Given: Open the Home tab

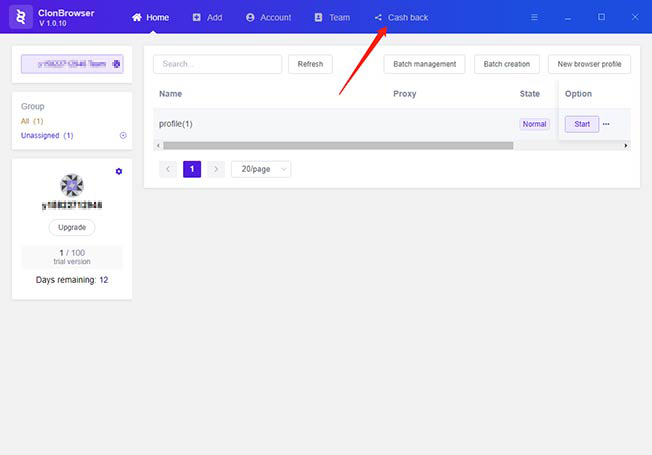Looking at the screenshot, I should tap(151, 17).
